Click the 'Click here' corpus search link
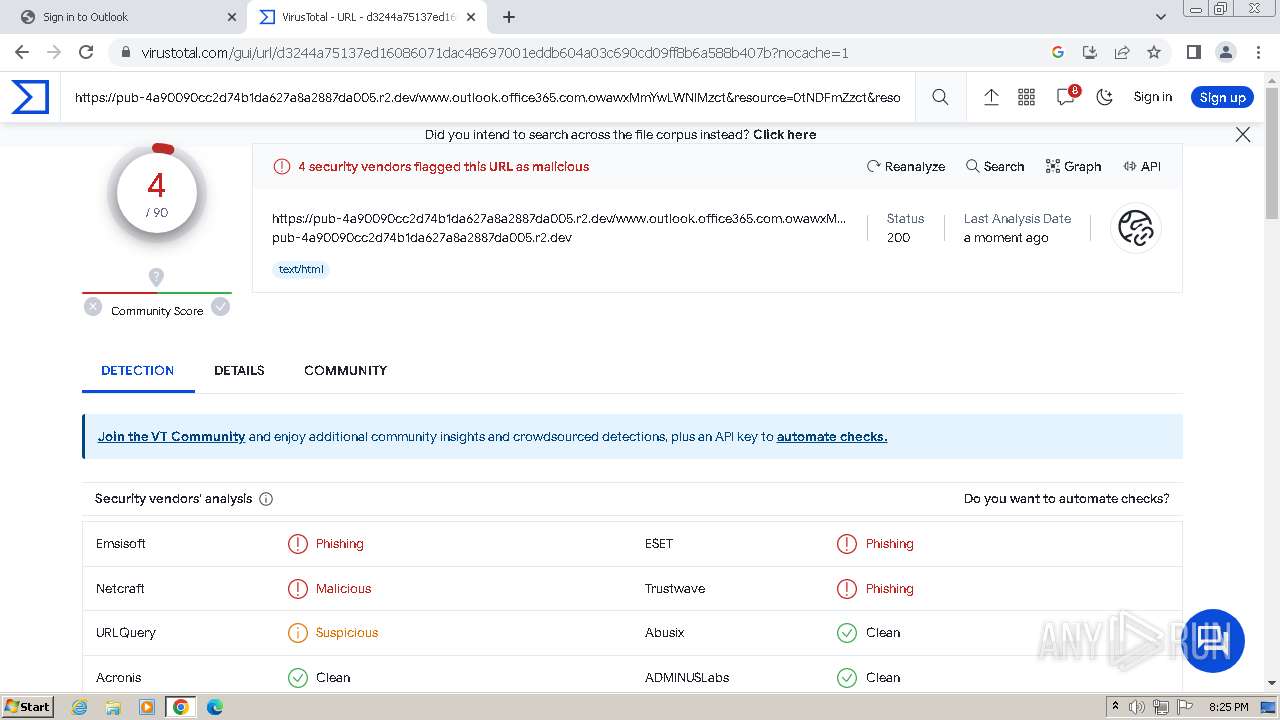Screen dimensions: 1280x720 (785, 134)
